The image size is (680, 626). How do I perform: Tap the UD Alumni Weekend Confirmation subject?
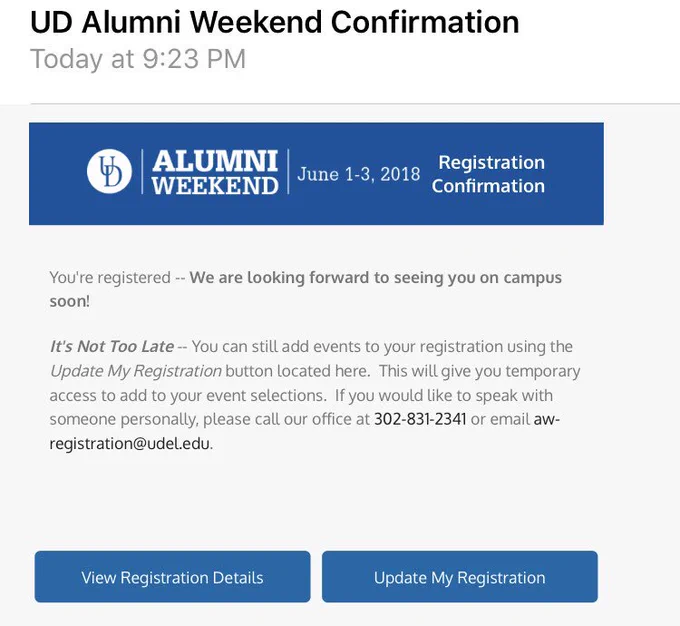(275, 22)
